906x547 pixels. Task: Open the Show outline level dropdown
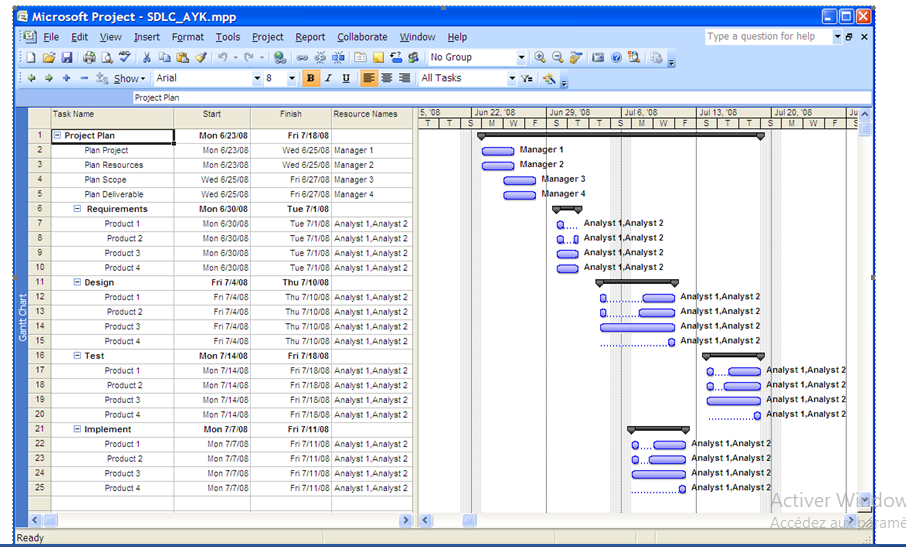point(129,79)
